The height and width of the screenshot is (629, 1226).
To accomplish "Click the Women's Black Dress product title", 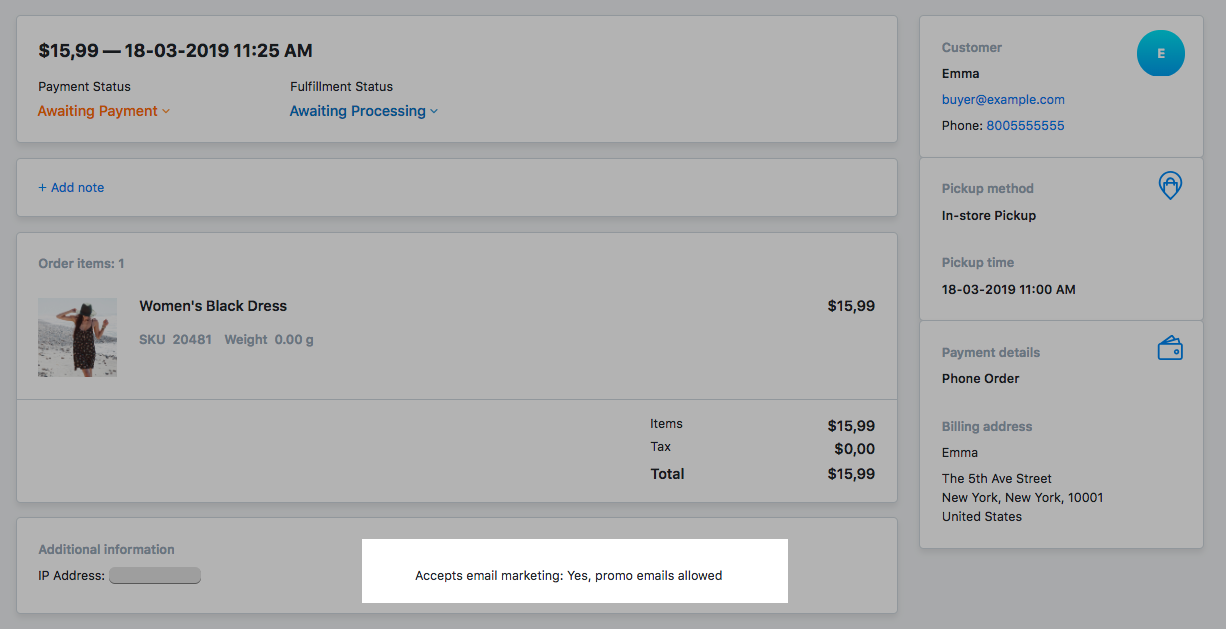I will click(213, 306).
